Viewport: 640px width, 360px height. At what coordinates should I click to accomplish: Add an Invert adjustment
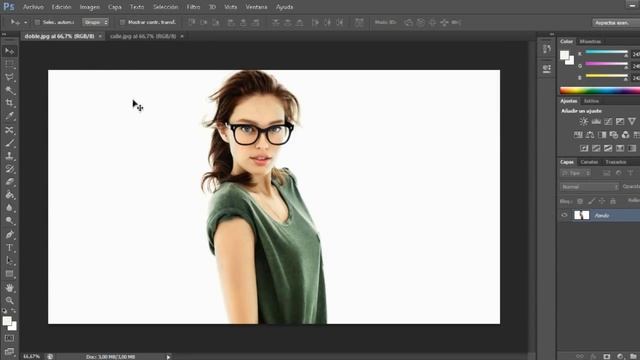584,148
